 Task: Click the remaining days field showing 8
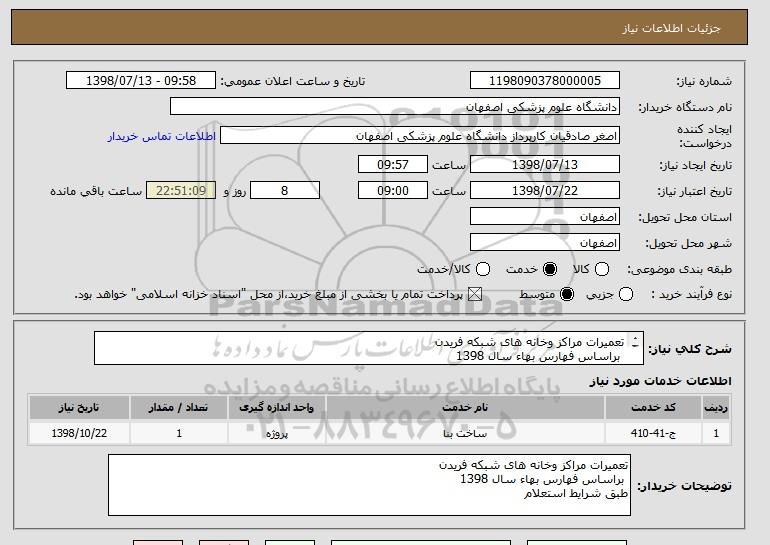tap(285, 191)
